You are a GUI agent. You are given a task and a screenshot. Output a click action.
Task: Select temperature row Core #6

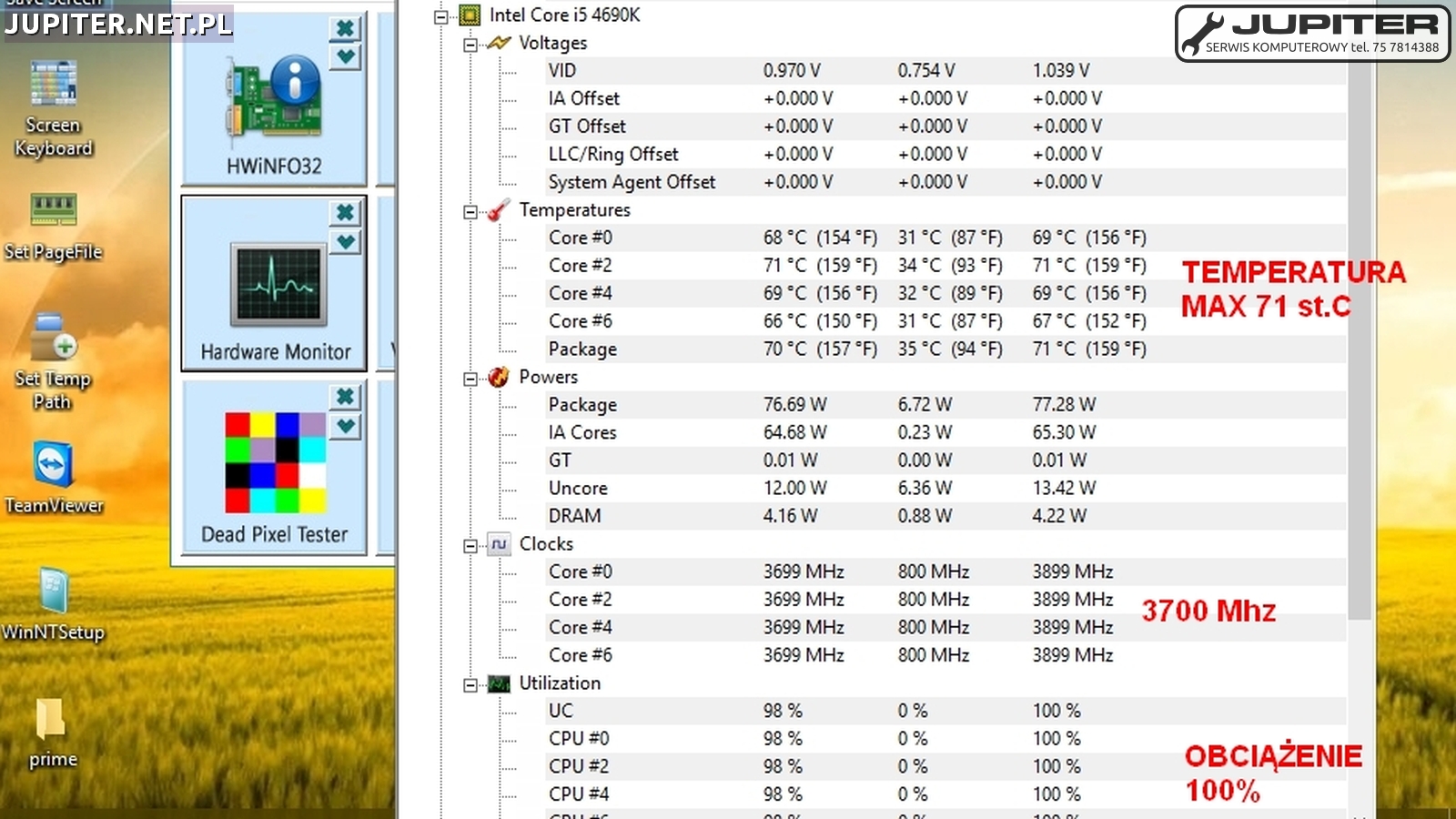(x=945, y=321)
